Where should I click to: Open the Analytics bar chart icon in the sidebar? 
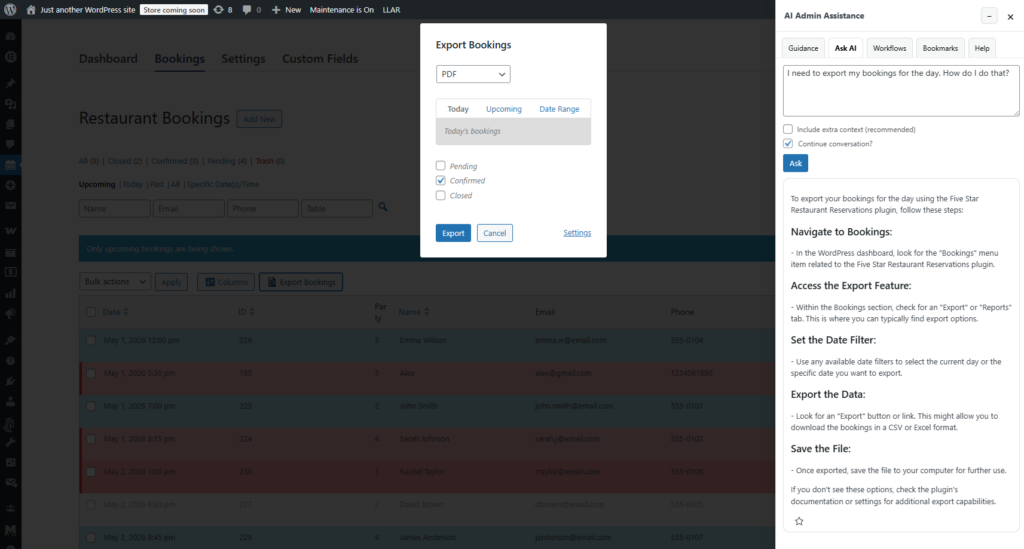coord(10,293)
